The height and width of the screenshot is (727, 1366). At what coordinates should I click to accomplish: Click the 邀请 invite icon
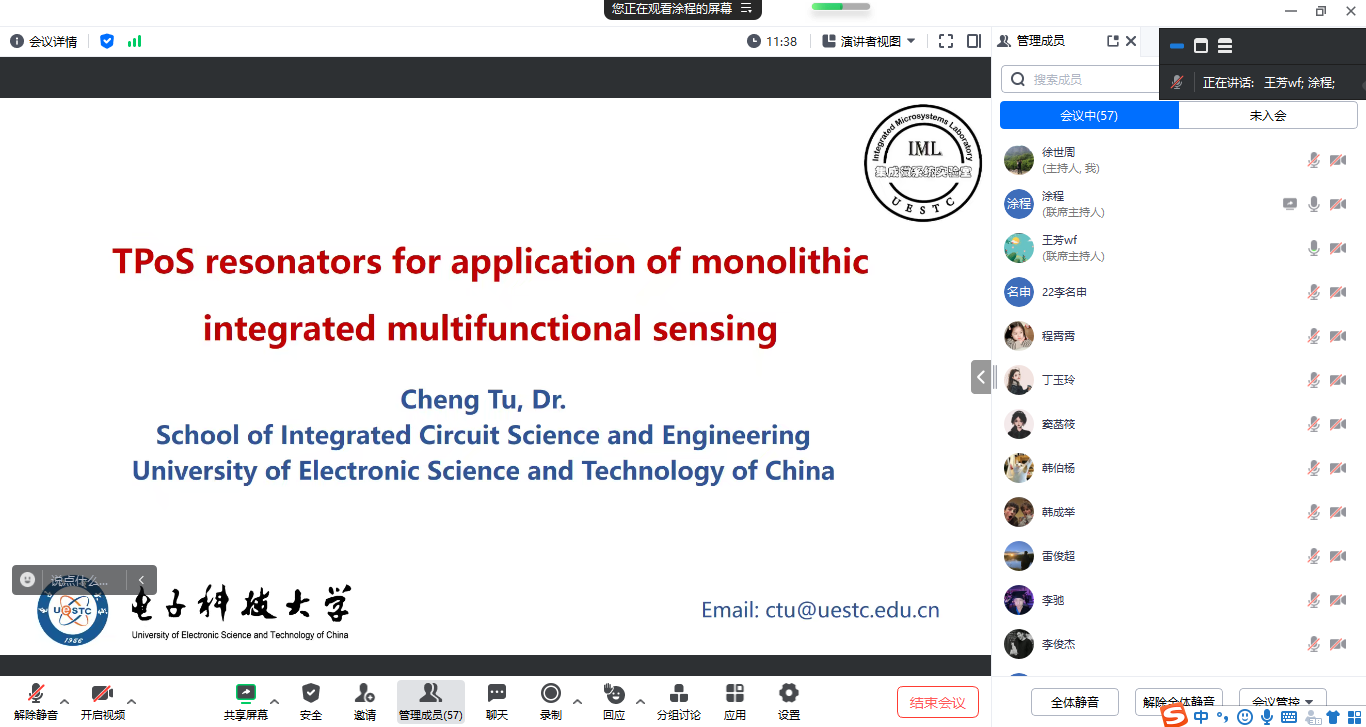pos(365,693)
